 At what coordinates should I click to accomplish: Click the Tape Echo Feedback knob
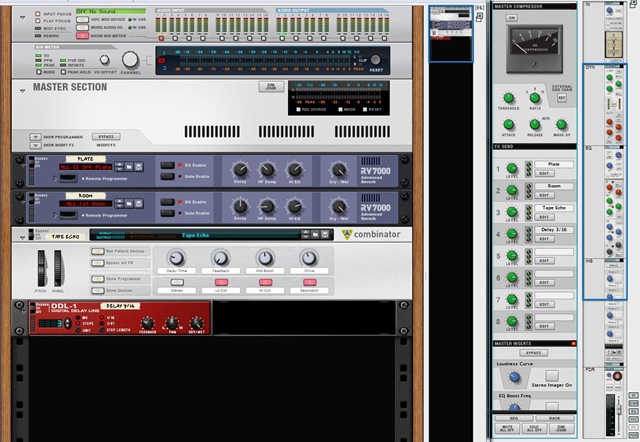(x=220, y=258)
